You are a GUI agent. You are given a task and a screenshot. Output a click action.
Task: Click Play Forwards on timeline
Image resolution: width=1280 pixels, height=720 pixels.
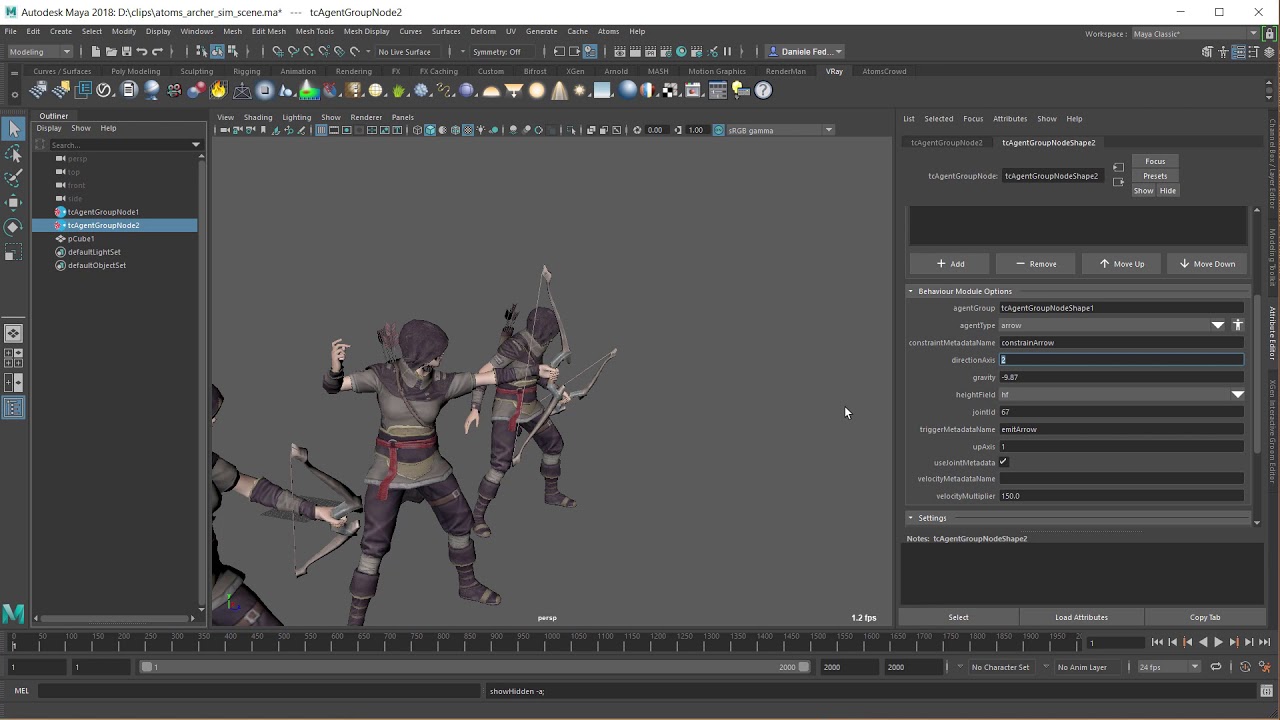point(1218,642)
